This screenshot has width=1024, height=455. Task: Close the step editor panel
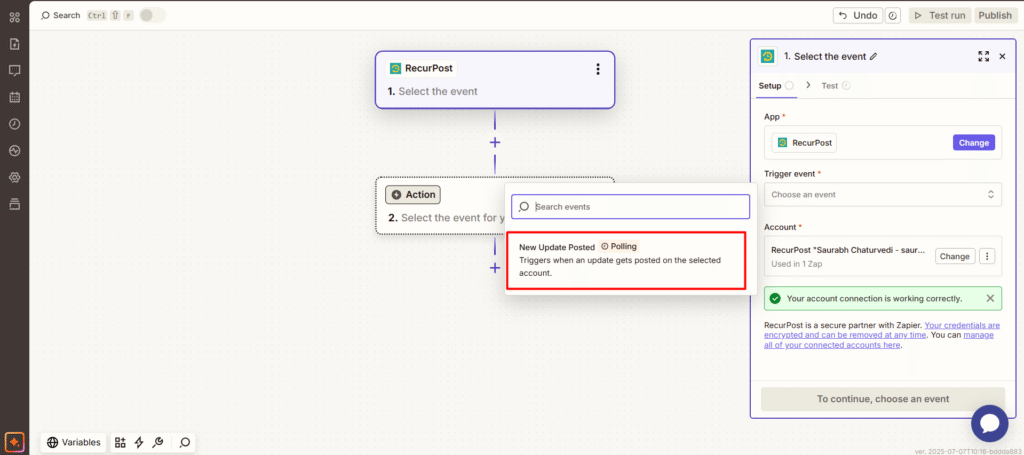tap(1002, 57)
